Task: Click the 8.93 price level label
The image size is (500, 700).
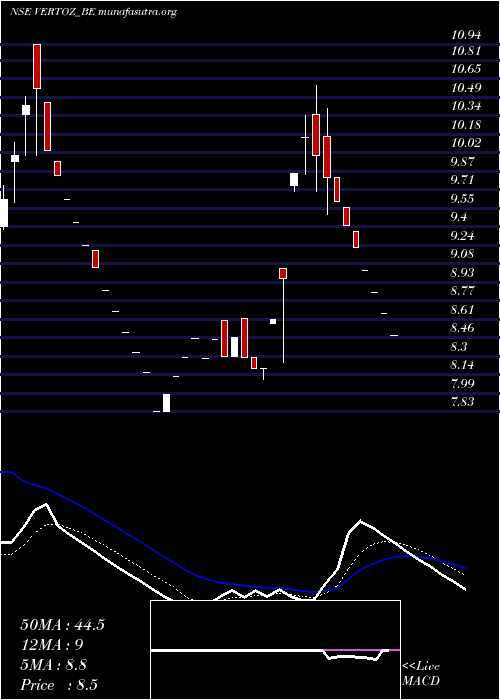Action: click(x=462, y=273)
